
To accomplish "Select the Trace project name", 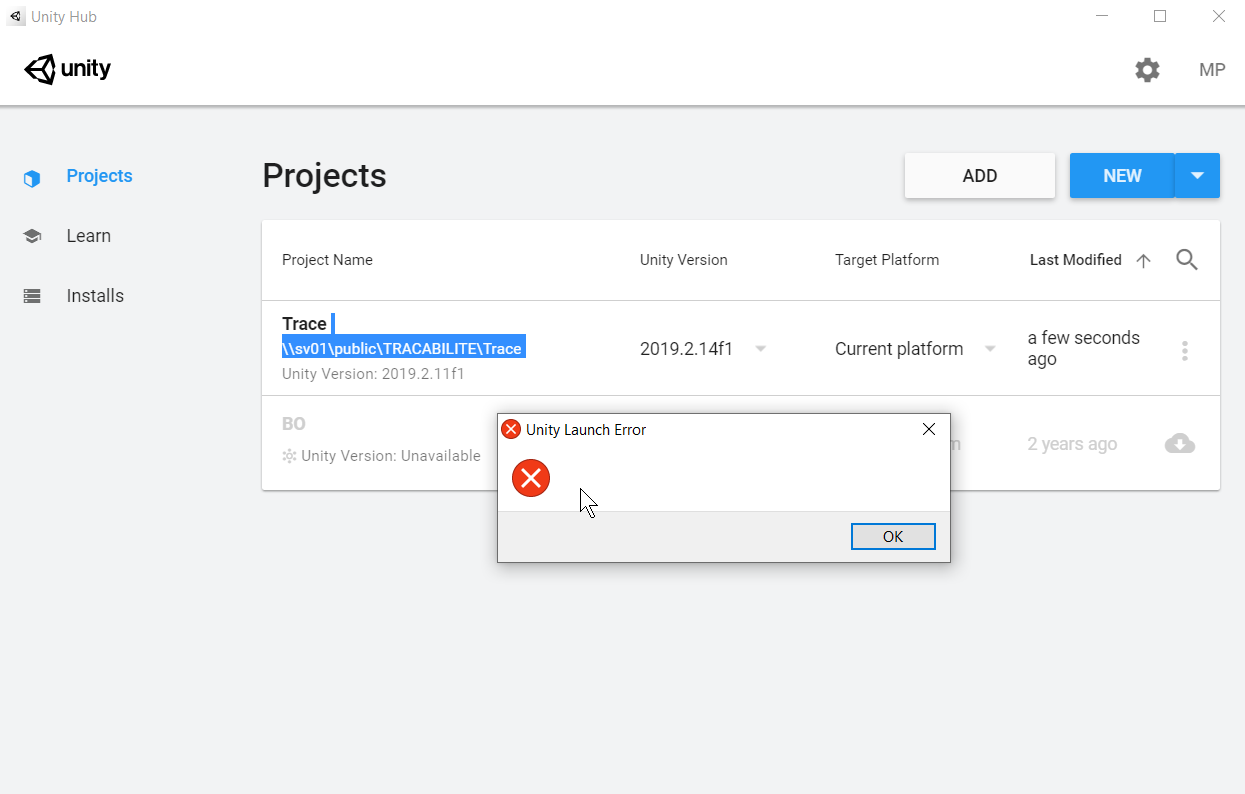I will [304, 324].
